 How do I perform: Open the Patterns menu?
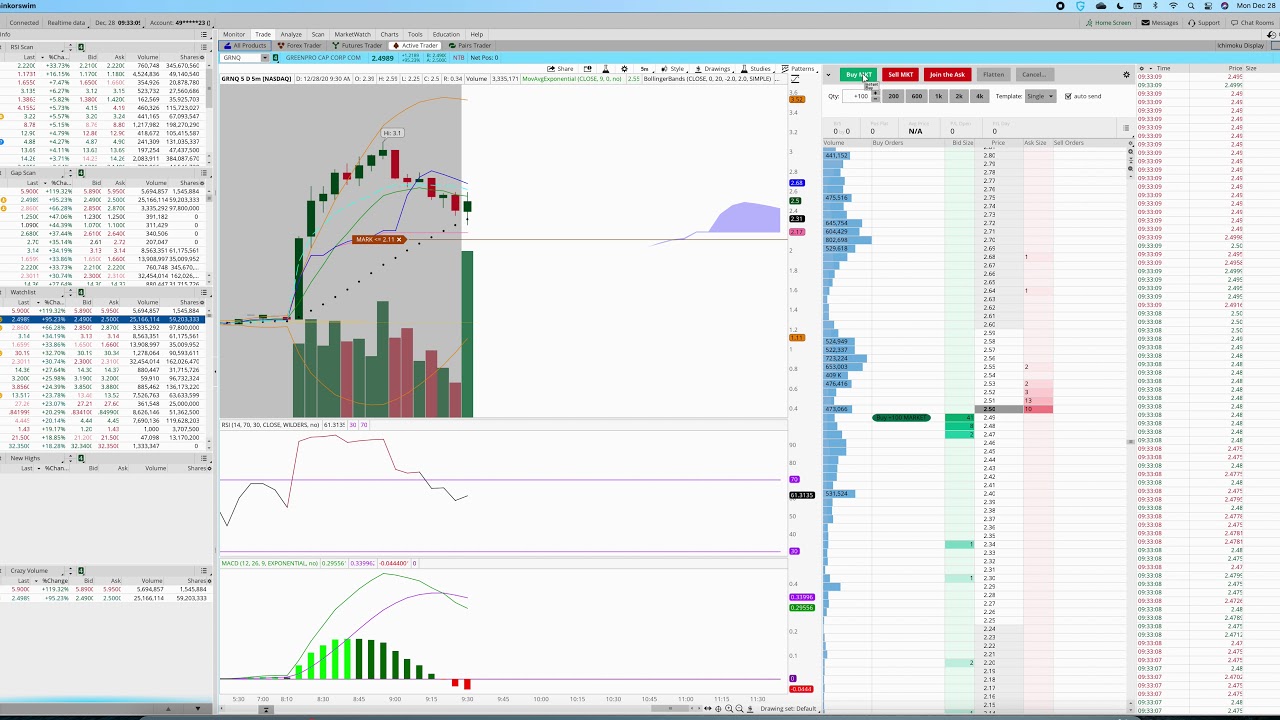tap(799, 69)
